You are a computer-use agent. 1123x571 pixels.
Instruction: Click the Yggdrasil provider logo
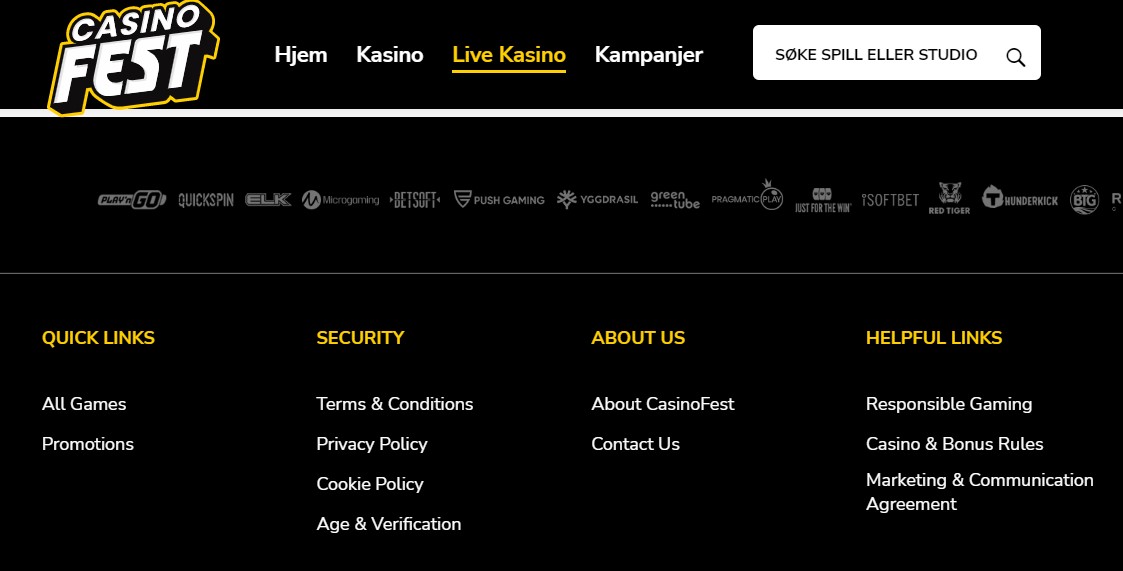click(x=597, y=200)
